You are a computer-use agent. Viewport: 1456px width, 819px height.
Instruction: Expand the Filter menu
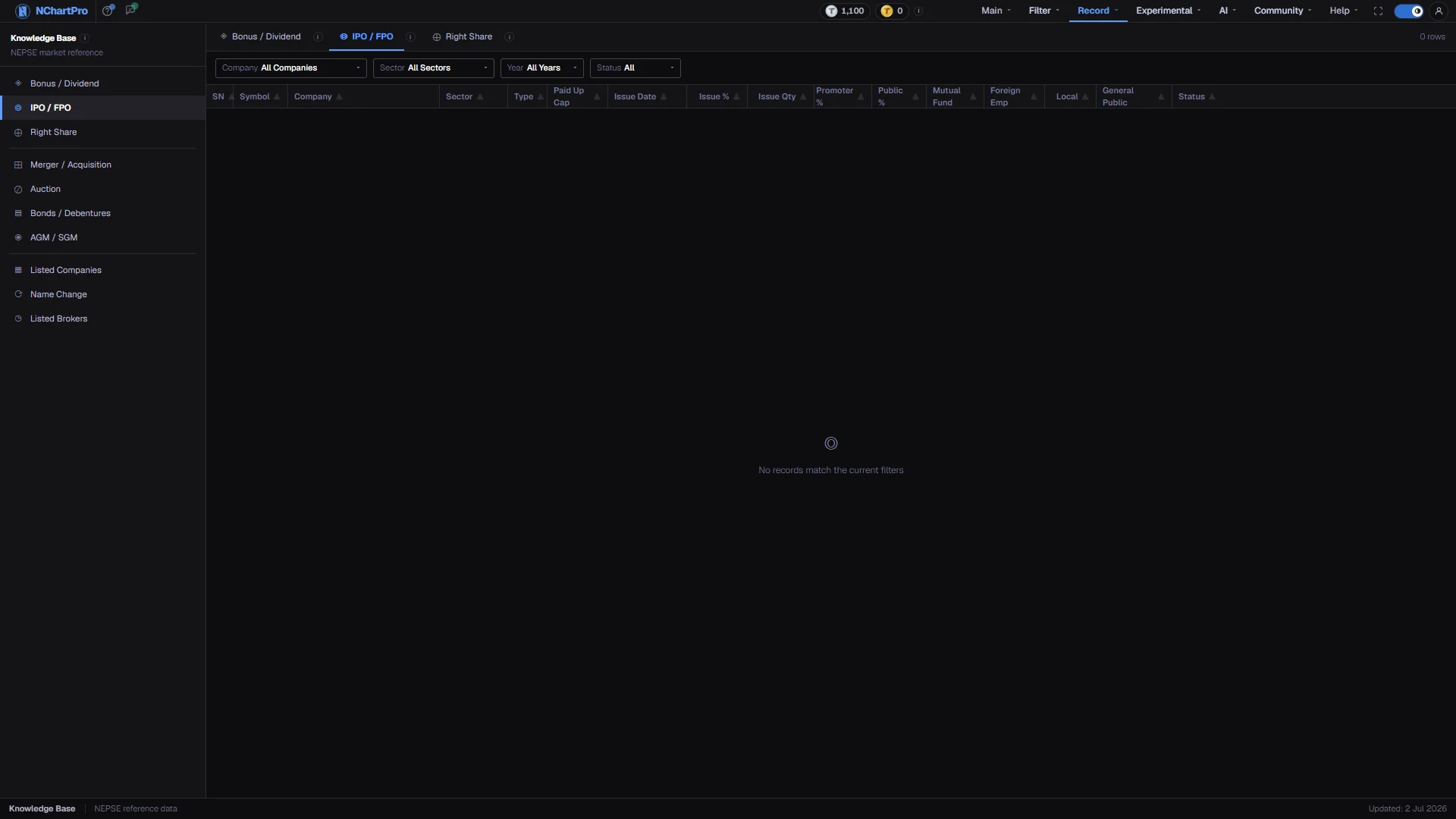(1043, 11)
